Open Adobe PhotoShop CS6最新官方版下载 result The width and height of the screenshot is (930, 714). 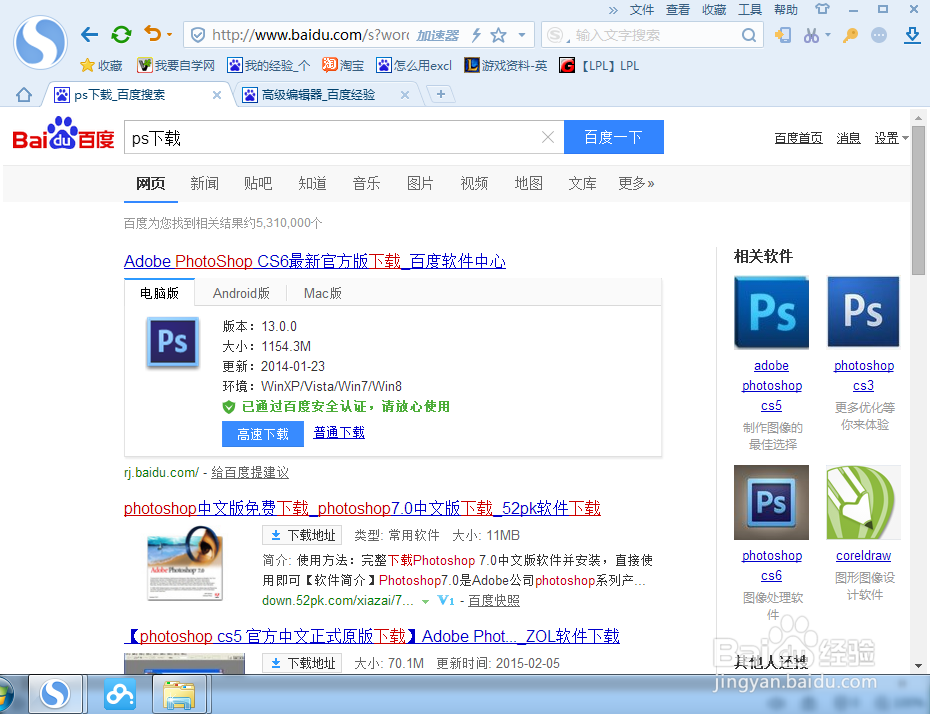point(315,261)
